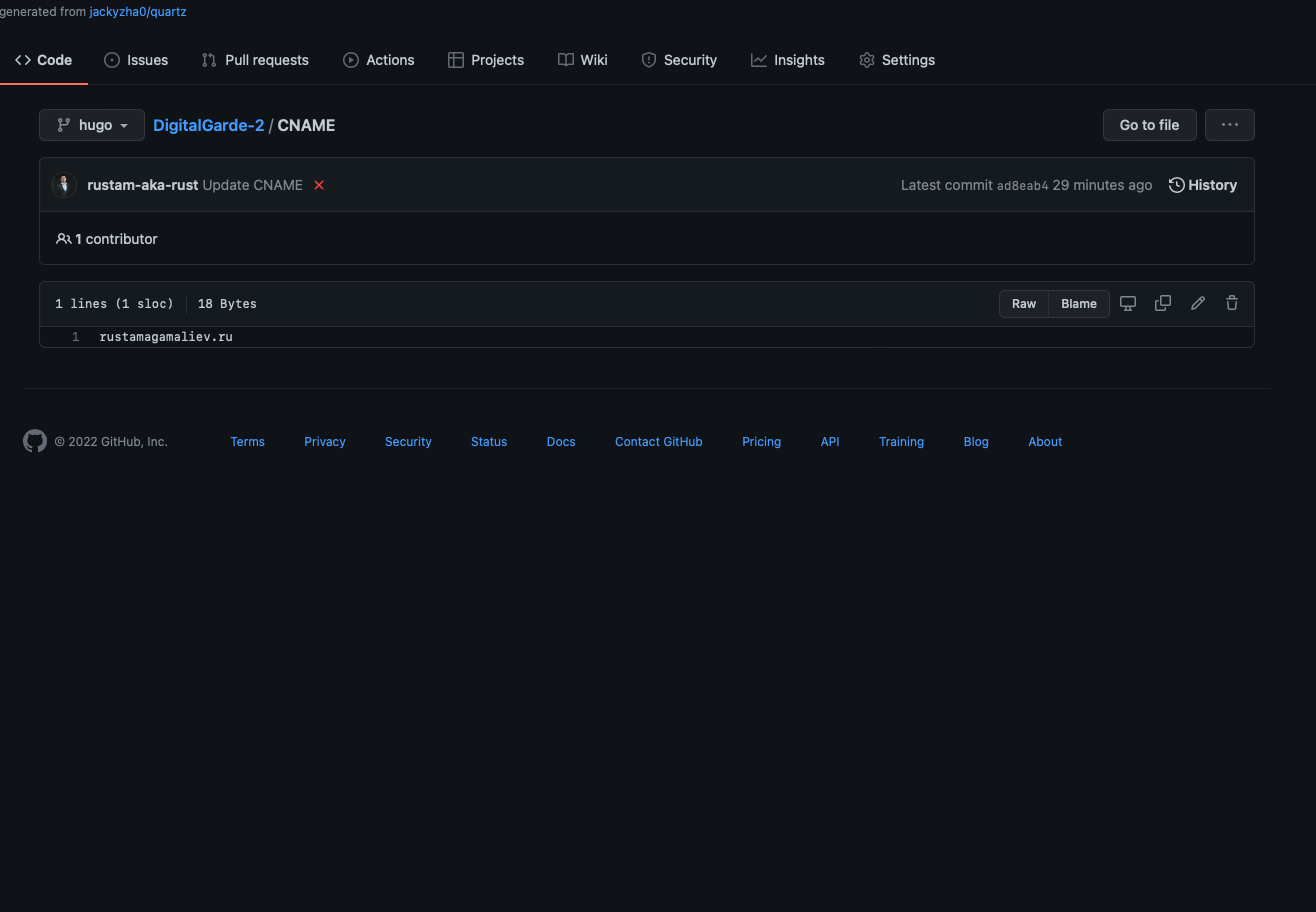Open file in GitHub Desktop icon

click(x=1128, y=303)
